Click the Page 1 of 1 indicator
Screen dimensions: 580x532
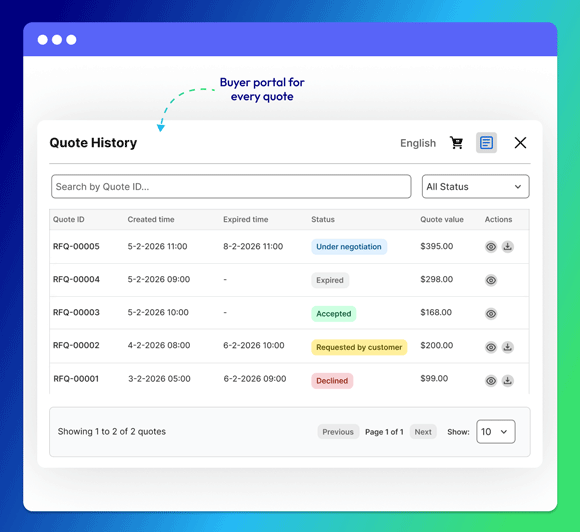pyautogui.click(x=384, y=432)
